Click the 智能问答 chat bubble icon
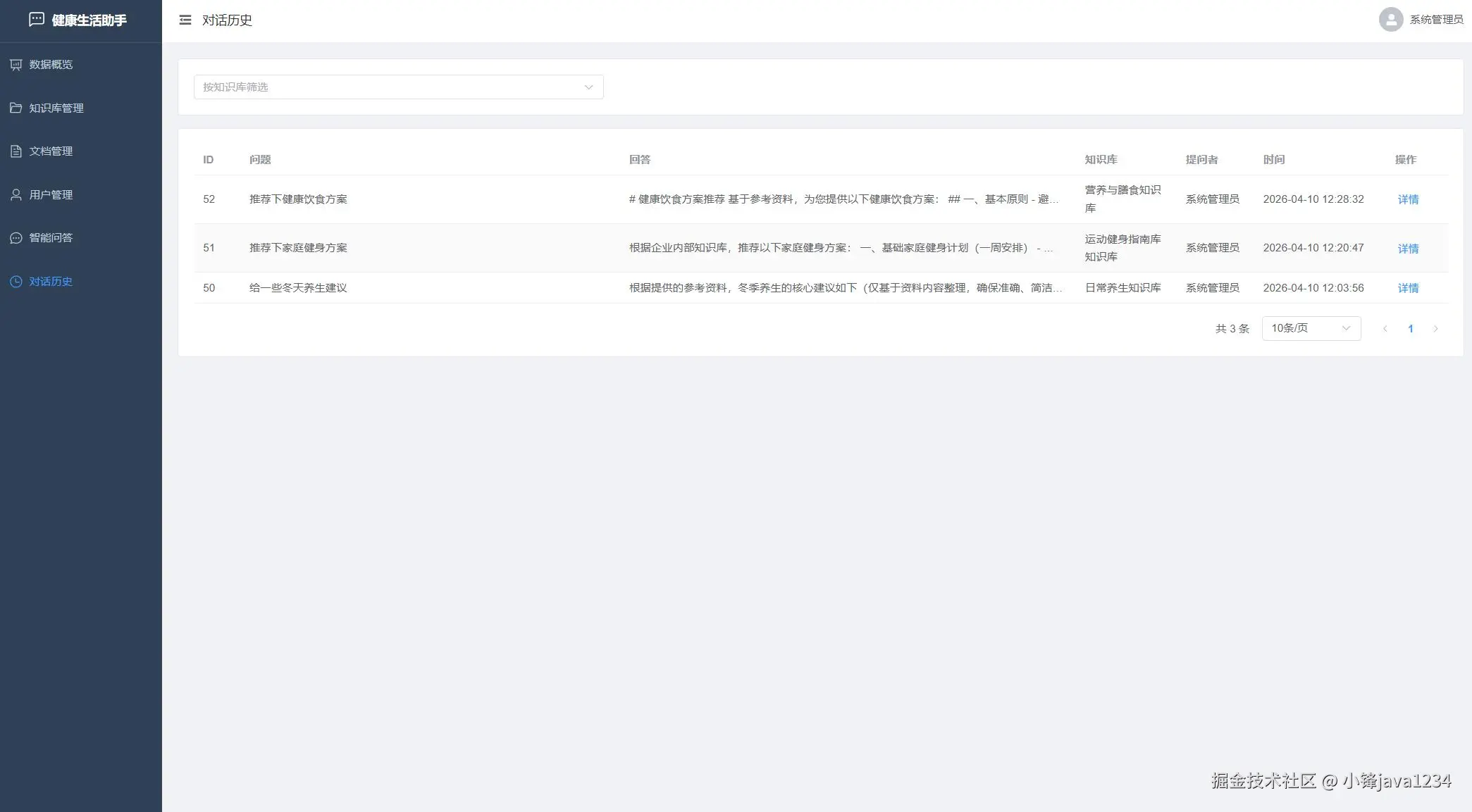The width and height of the screenshot is (1472, 812). (x=16, y=238)
